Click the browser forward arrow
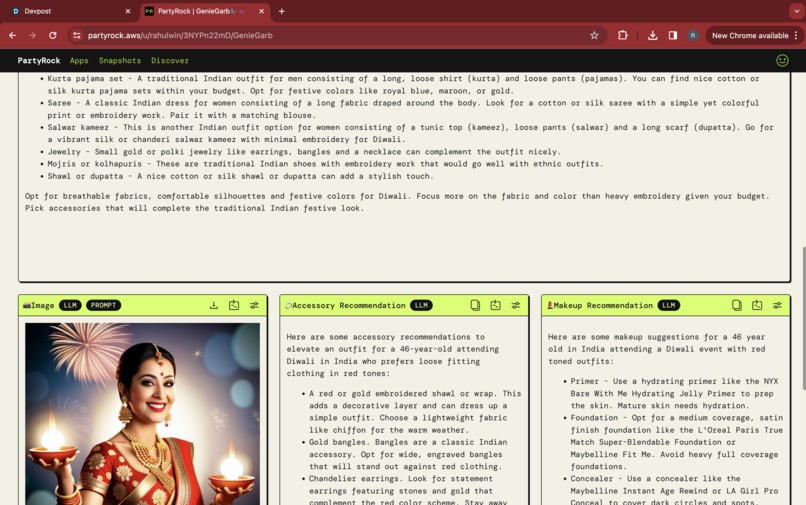 click(32, 35)
